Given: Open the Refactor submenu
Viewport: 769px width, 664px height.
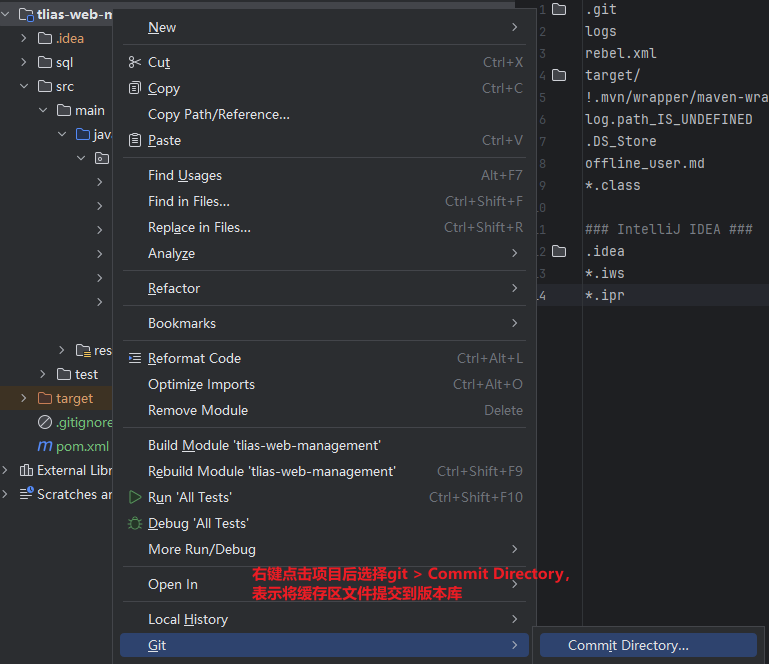Looking at the screenshot, I should pos(324,288).
